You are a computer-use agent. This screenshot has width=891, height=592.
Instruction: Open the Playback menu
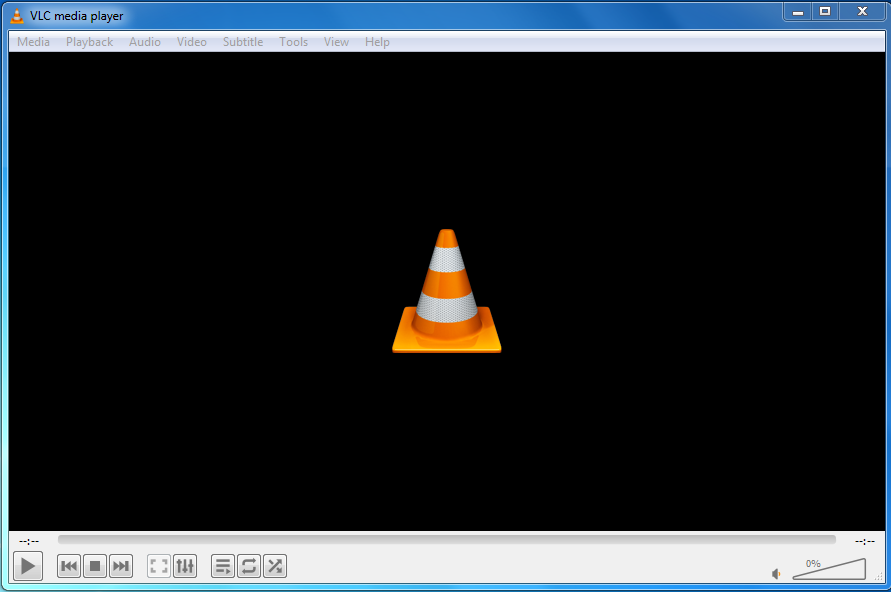click(89, 42)
